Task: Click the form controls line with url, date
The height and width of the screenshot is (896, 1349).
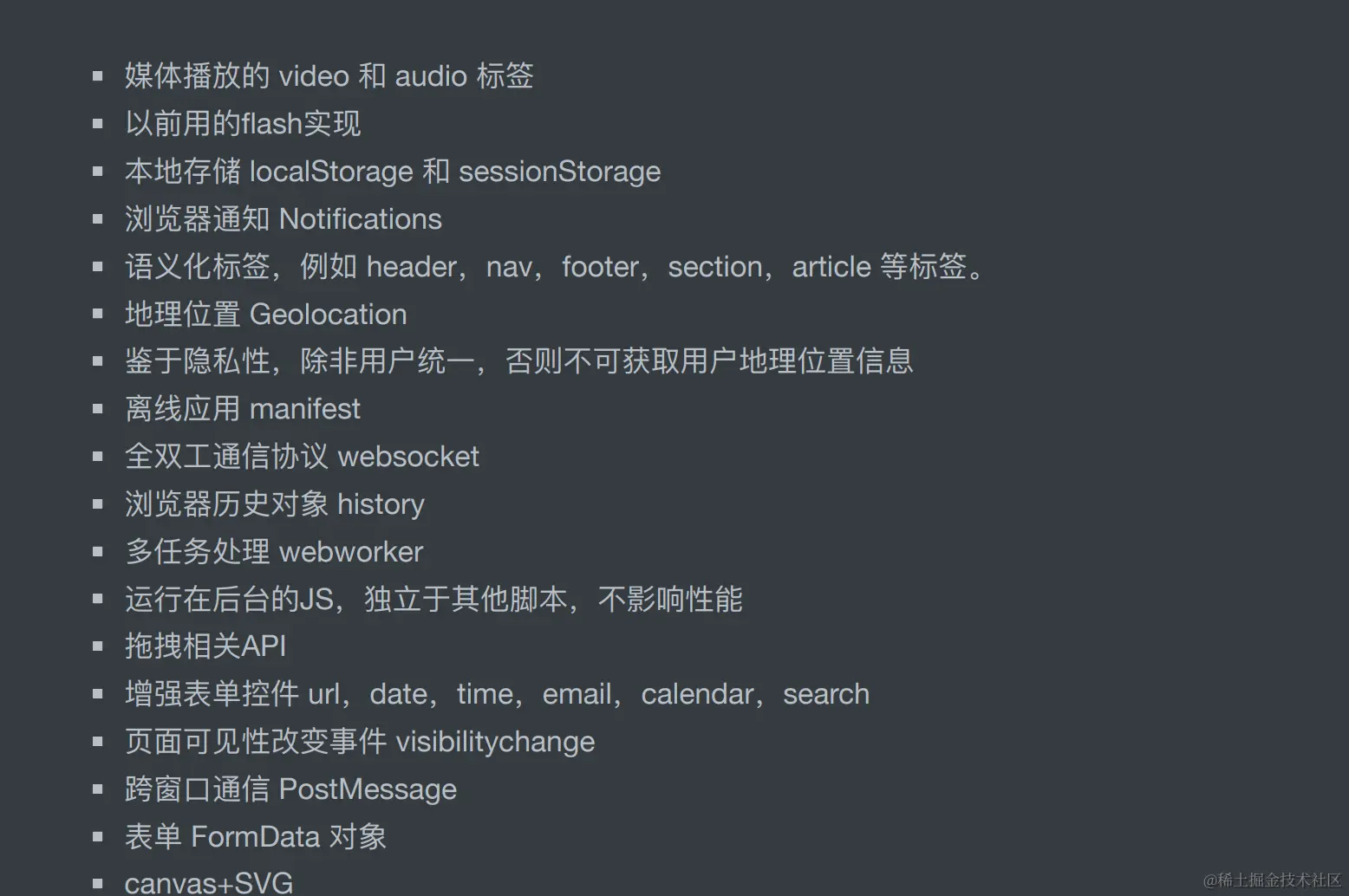Action: (497, 694)
